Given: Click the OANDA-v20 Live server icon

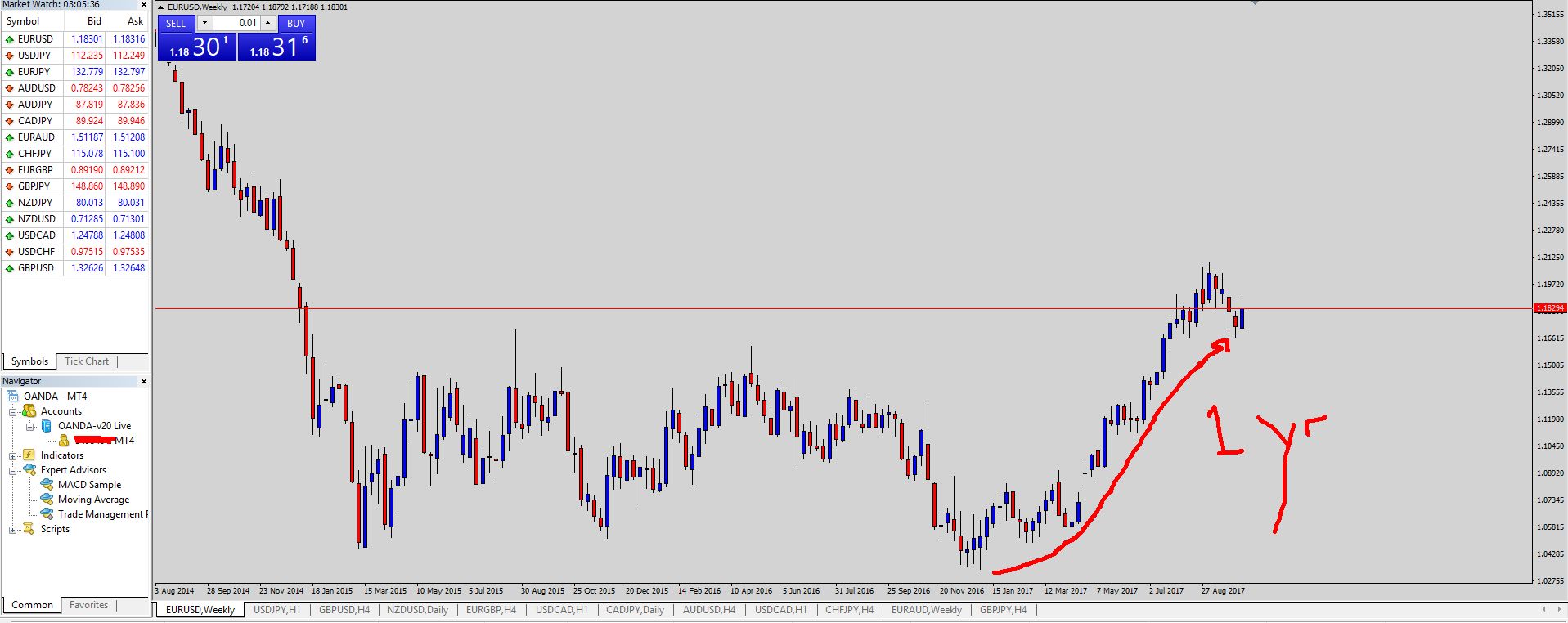Looking at the screenshot, I should point(47,426).
